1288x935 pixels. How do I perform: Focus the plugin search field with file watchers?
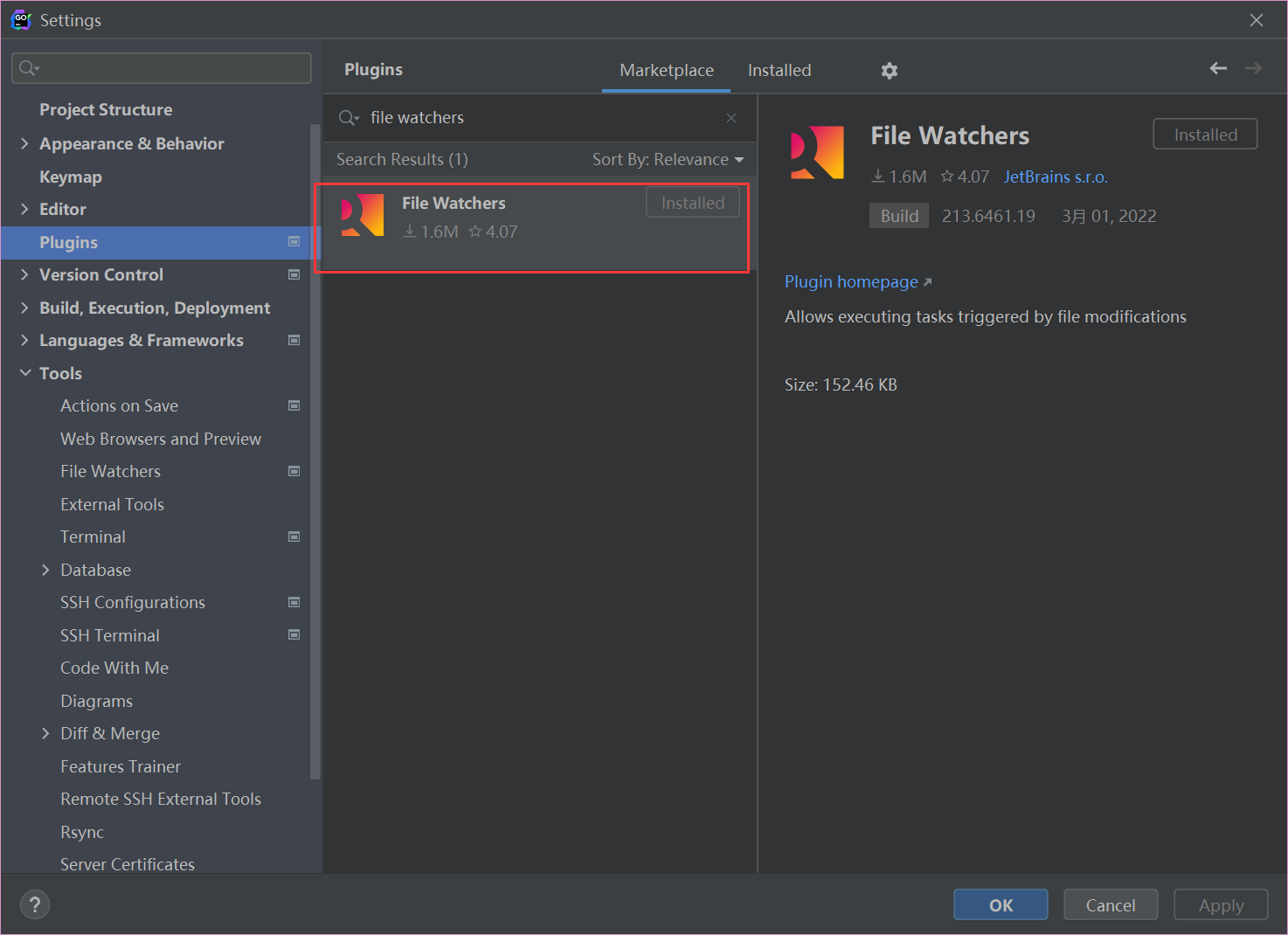(539, 118)
